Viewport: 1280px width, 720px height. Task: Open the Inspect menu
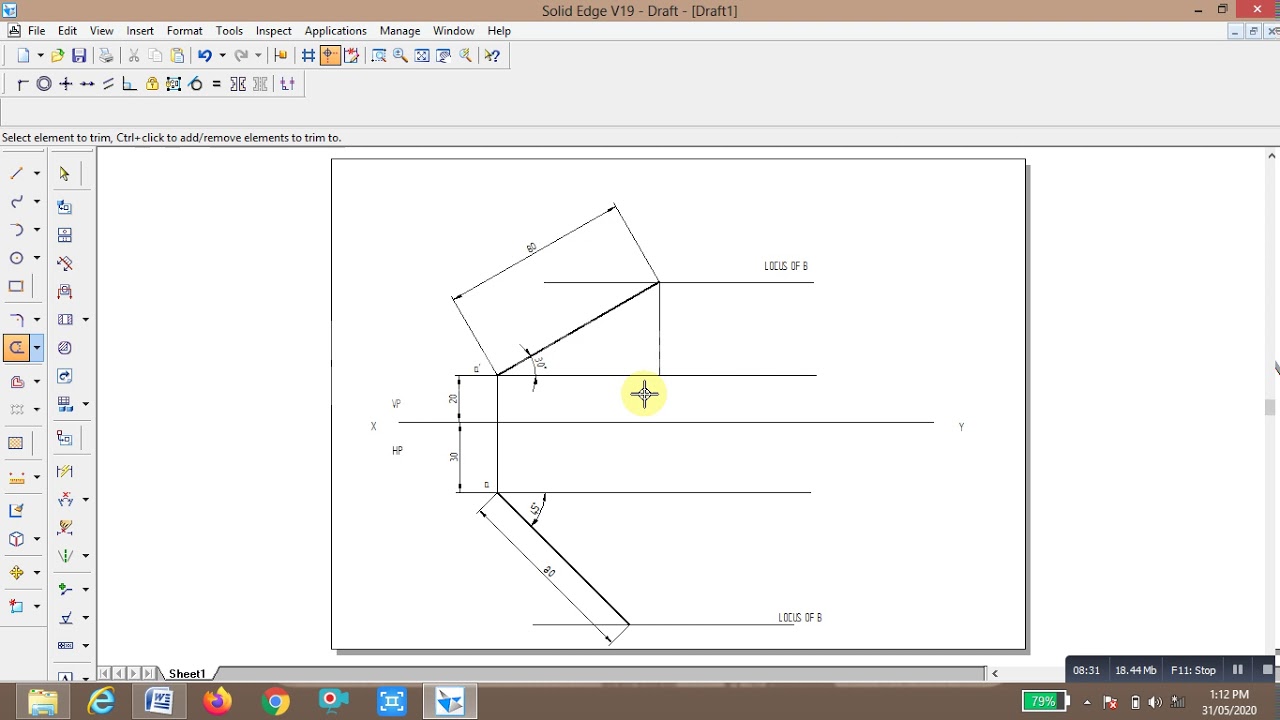tap(273, 31)
